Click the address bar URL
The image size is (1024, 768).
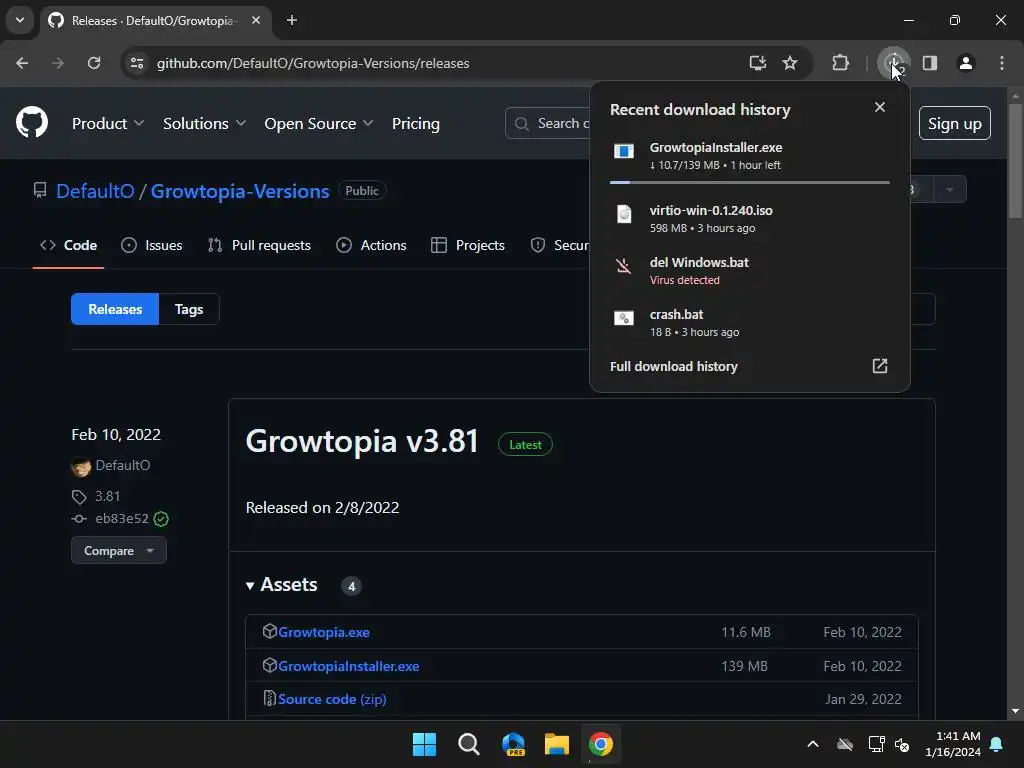[x=313, y=63]
